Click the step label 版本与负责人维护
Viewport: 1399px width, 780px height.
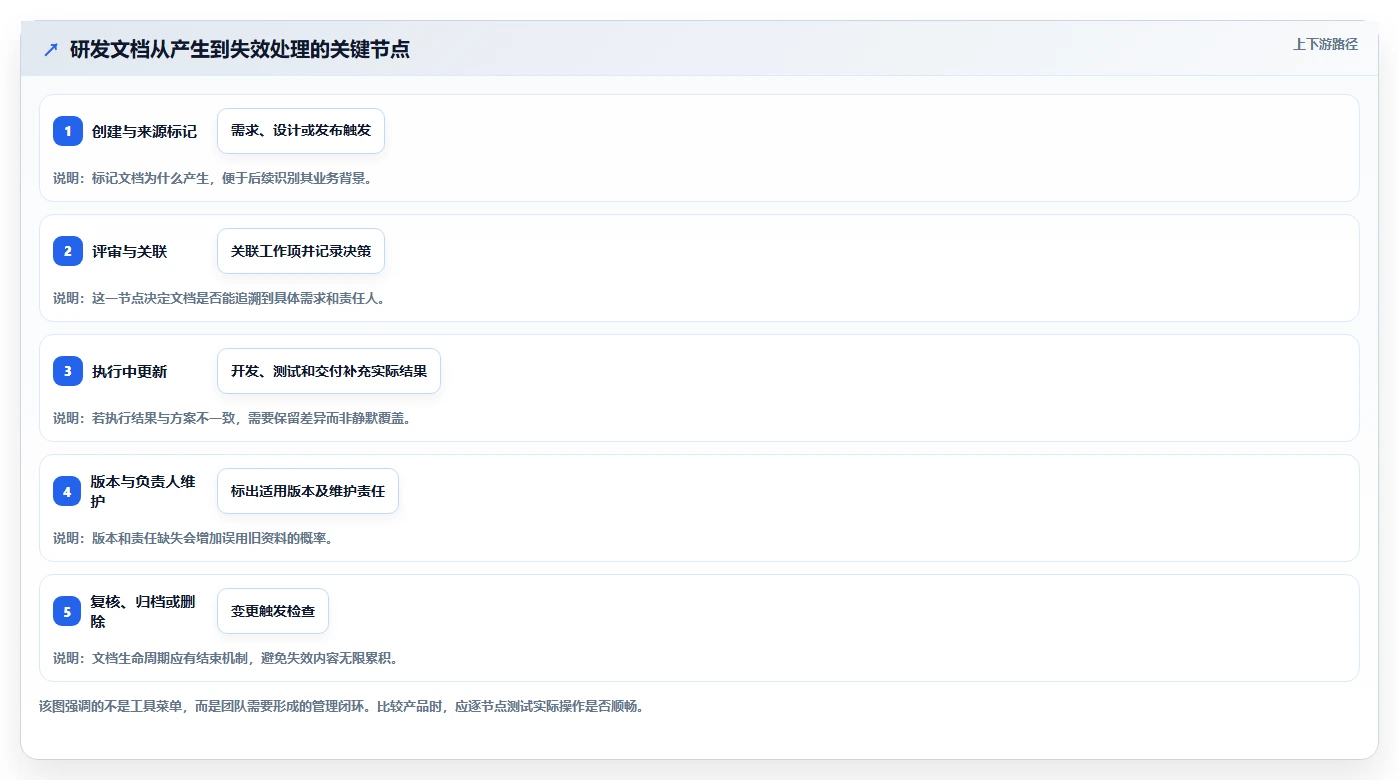tap(144, 491)
